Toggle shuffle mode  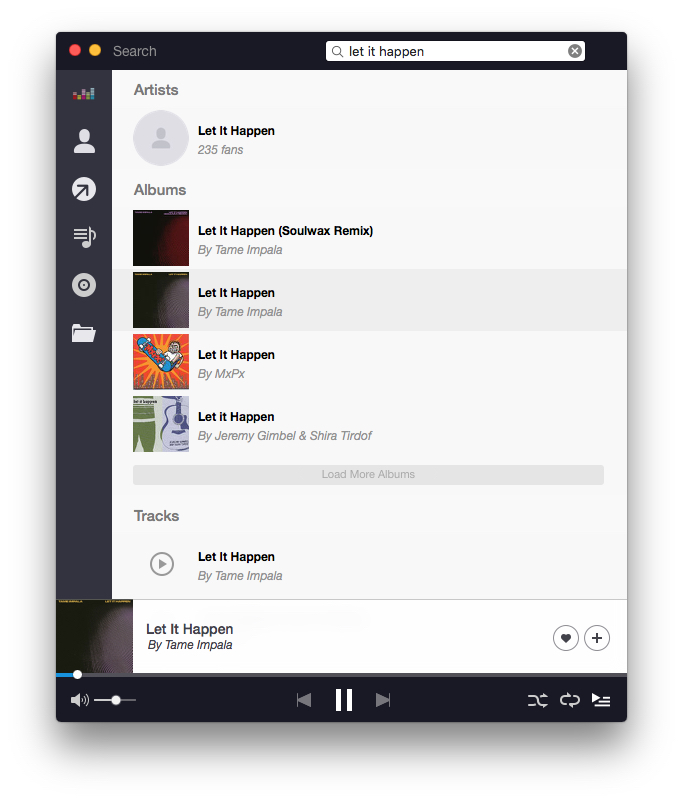coord(538,700)
